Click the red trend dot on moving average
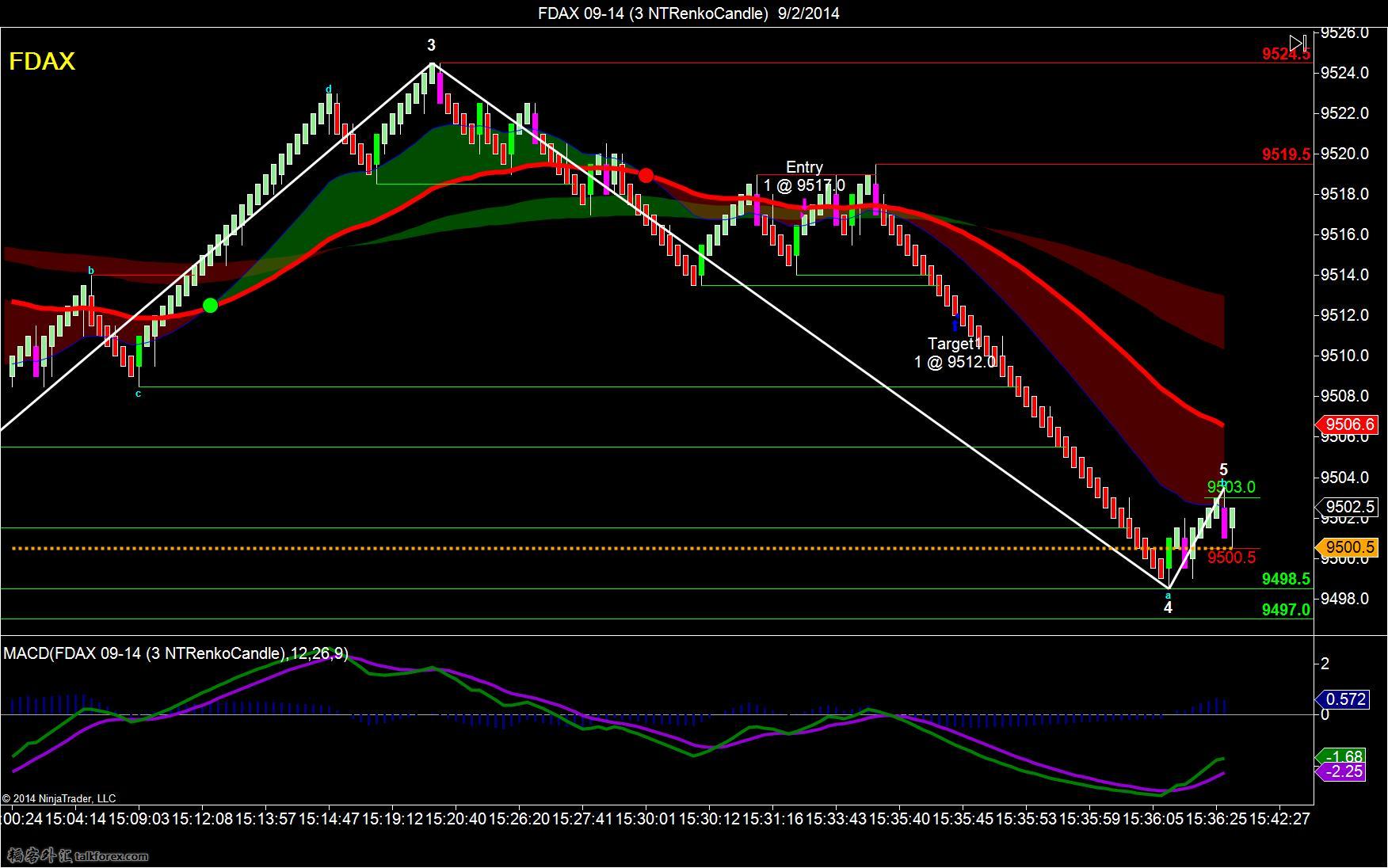The width and height of the screenshot is (1388, 868). (x=646, y=175)
